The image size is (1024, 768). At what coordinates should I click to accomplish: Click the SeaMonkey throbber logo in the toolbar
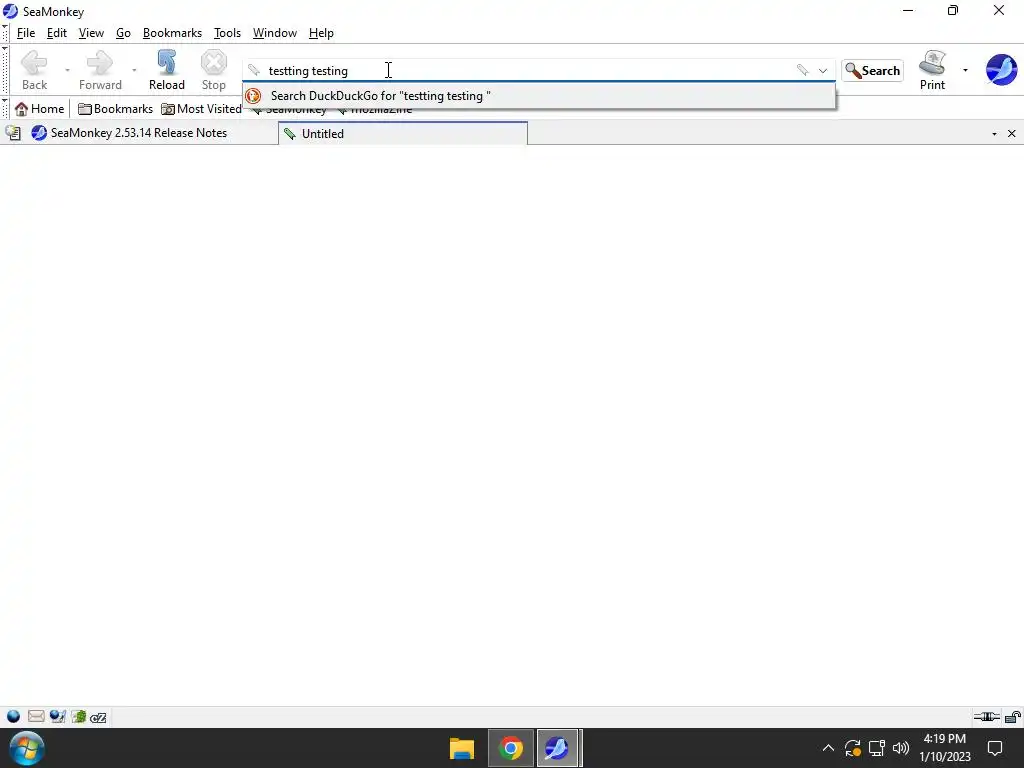(x=1001, y=70)
